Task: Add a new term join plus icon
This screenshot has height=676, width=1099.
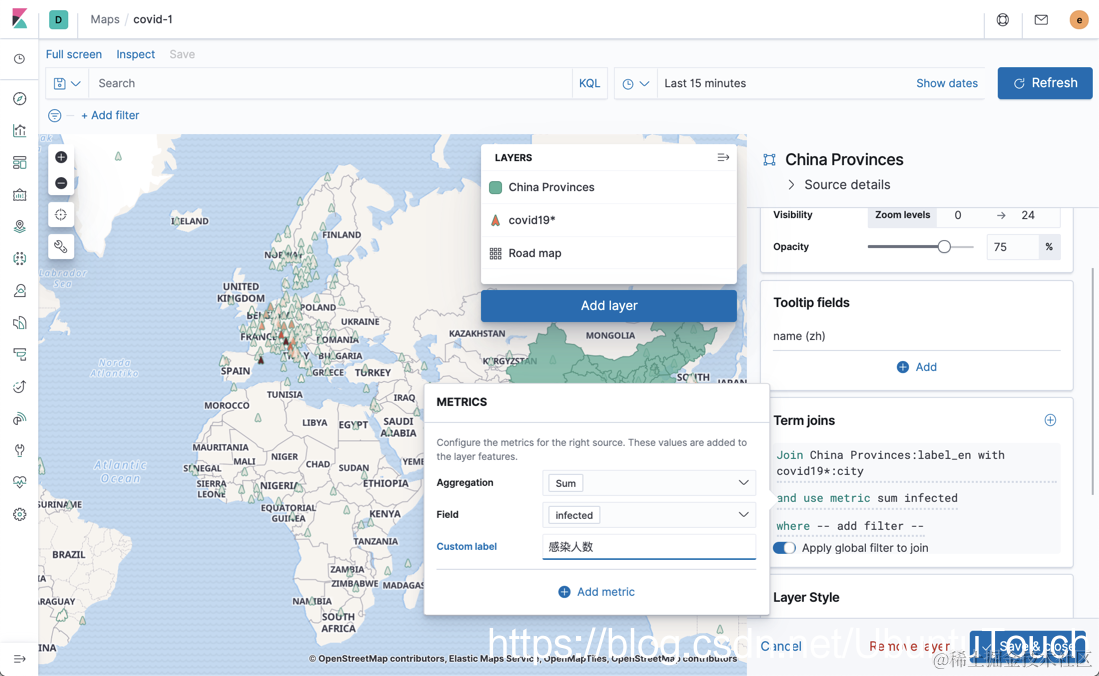Action: tap(1050, 420)
